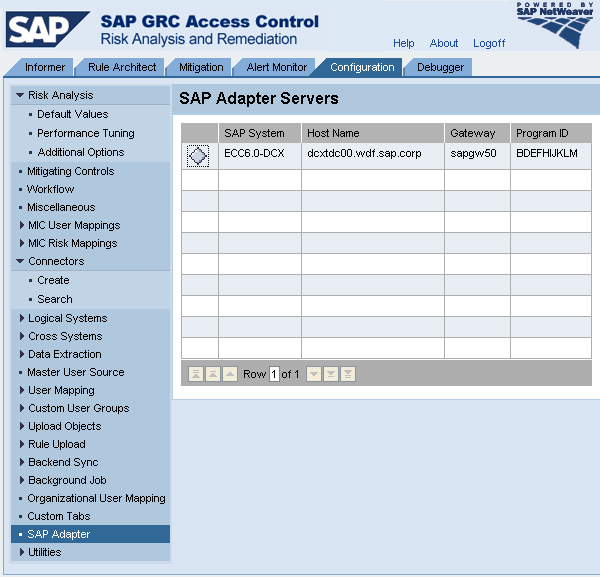Screen dimensions: 600x577
Task: Click the next-page pagination icon
Action: coord(331,374)
